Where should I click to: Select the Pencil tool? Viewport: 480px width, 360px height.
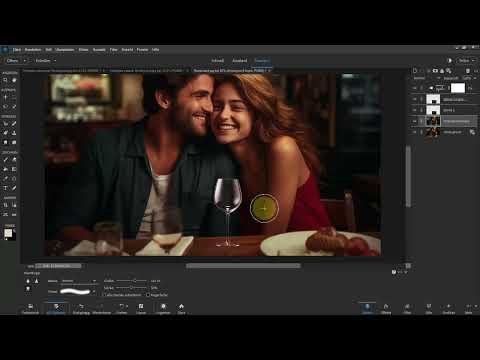14,188
